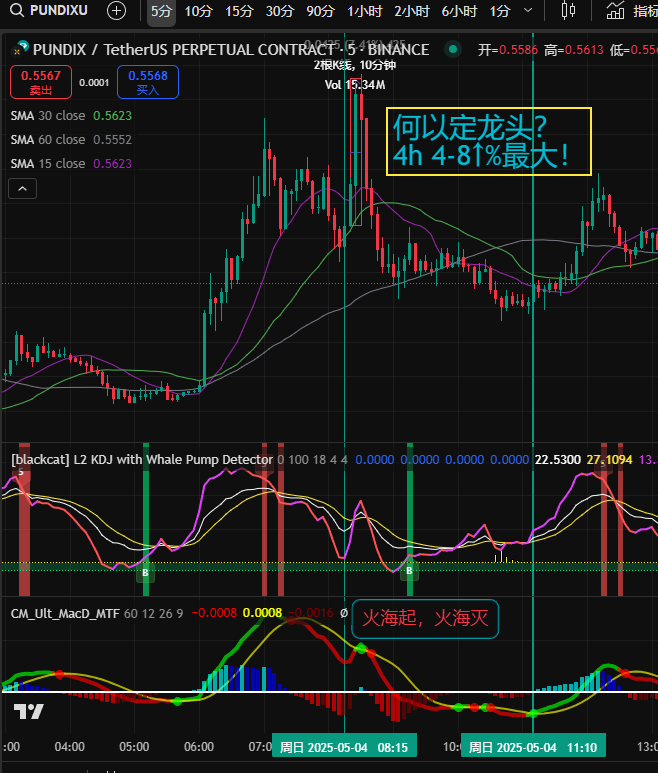Open candlestick chart type selector
Viewport: 658px width, 773px height.
tap(568, 11)
